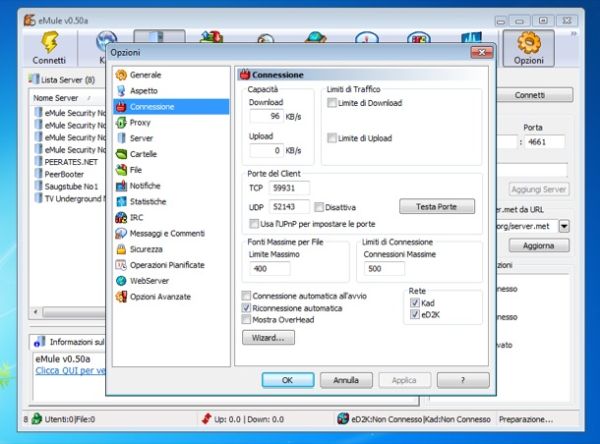Viewport: 600px width, 444px height.
Task: Click left arrow of server list scrollbar
Action: [36, 312]
